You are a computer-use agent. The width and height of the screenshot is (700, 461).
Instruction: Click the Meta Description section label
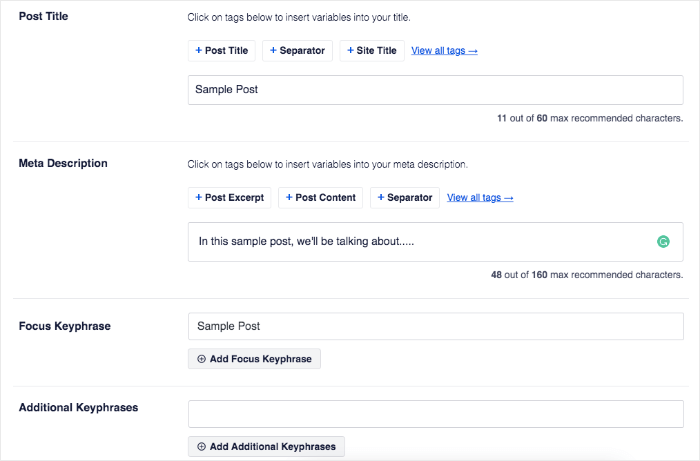click(x=63, y=163)
